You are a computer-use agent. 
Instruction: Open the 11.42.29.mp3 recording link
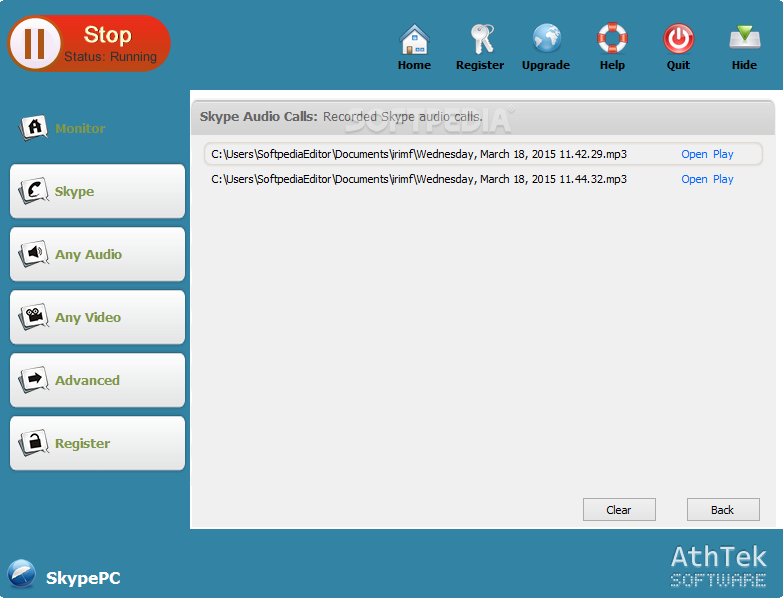pos(694,154)
